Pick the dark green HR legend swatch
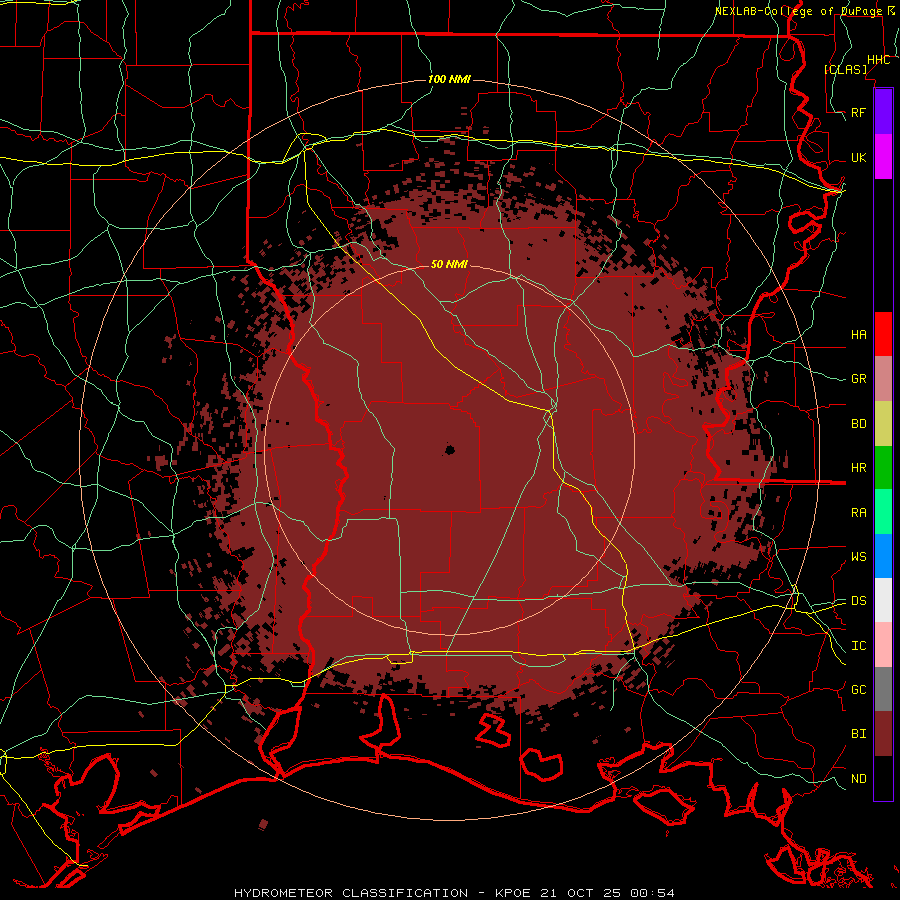Image resolution: width=900 pixels, height=900 pixels. tap(883, 467)
